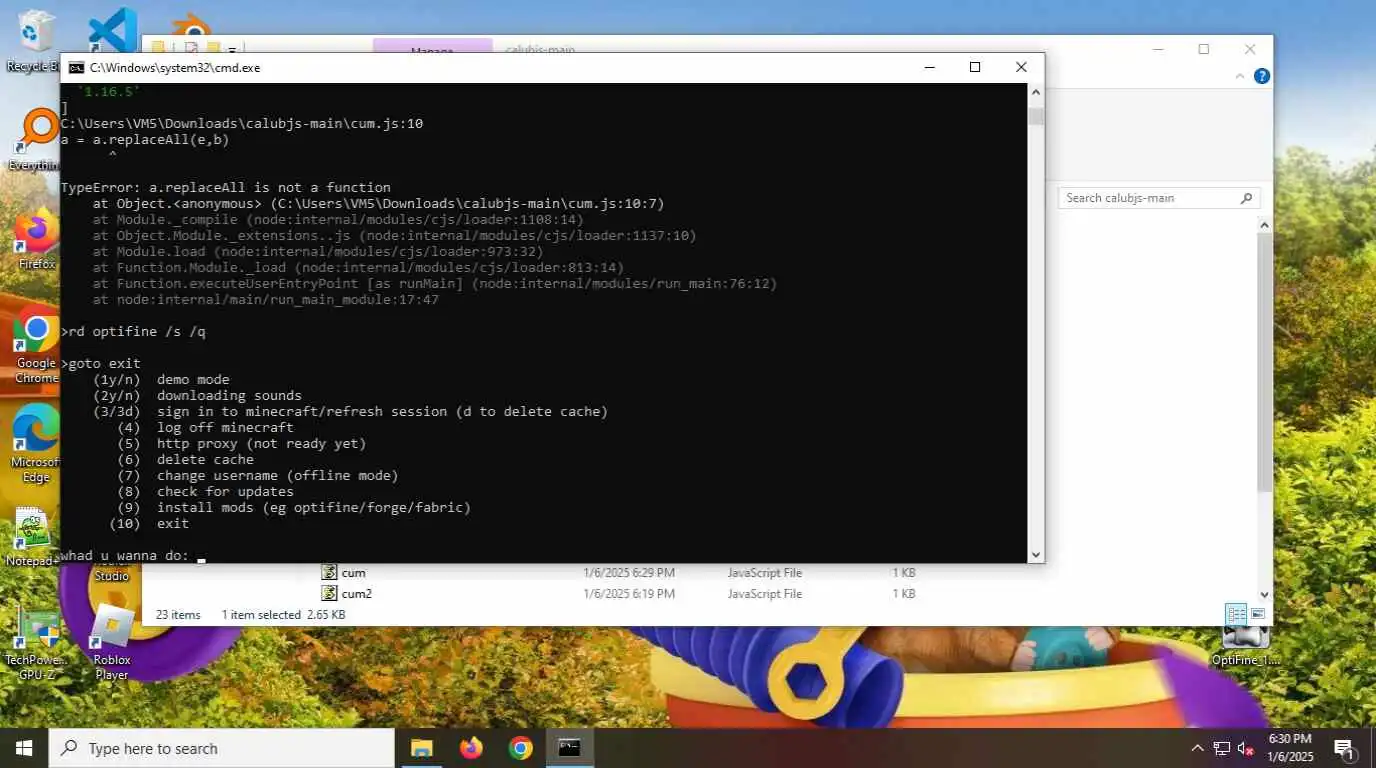
Task: Click the search magnifier in File Explorer
Action: [1246, 198]
